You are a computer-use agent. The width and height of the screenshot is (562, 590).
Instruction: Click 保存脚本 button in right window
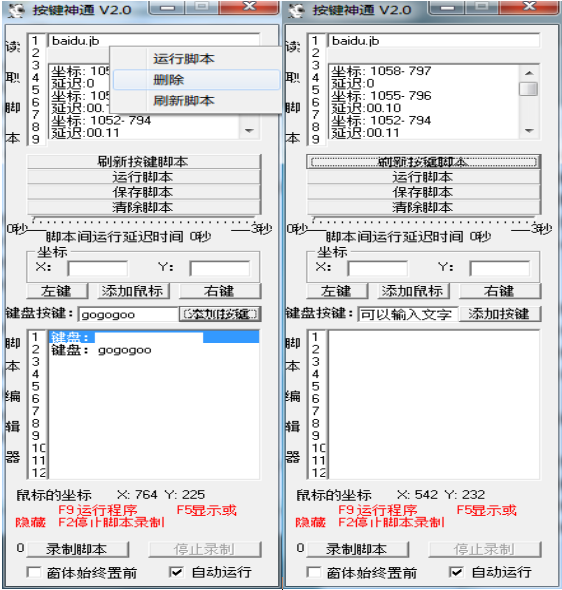tap(424, 192)
